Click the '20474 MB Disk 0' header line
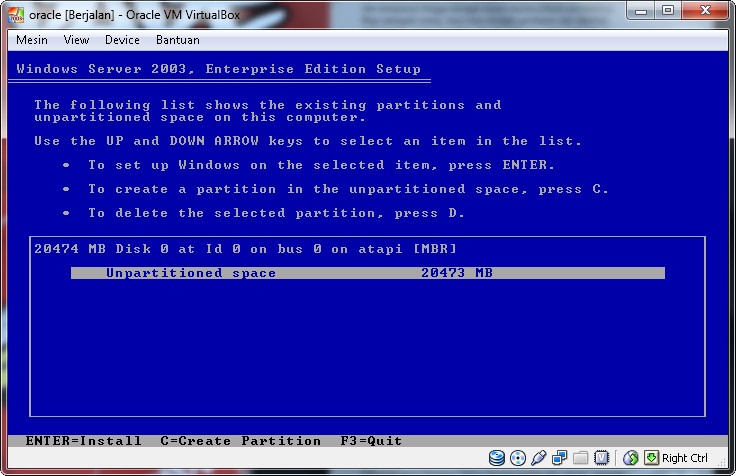This screenshot has height=476, width=736. (245, 249)
